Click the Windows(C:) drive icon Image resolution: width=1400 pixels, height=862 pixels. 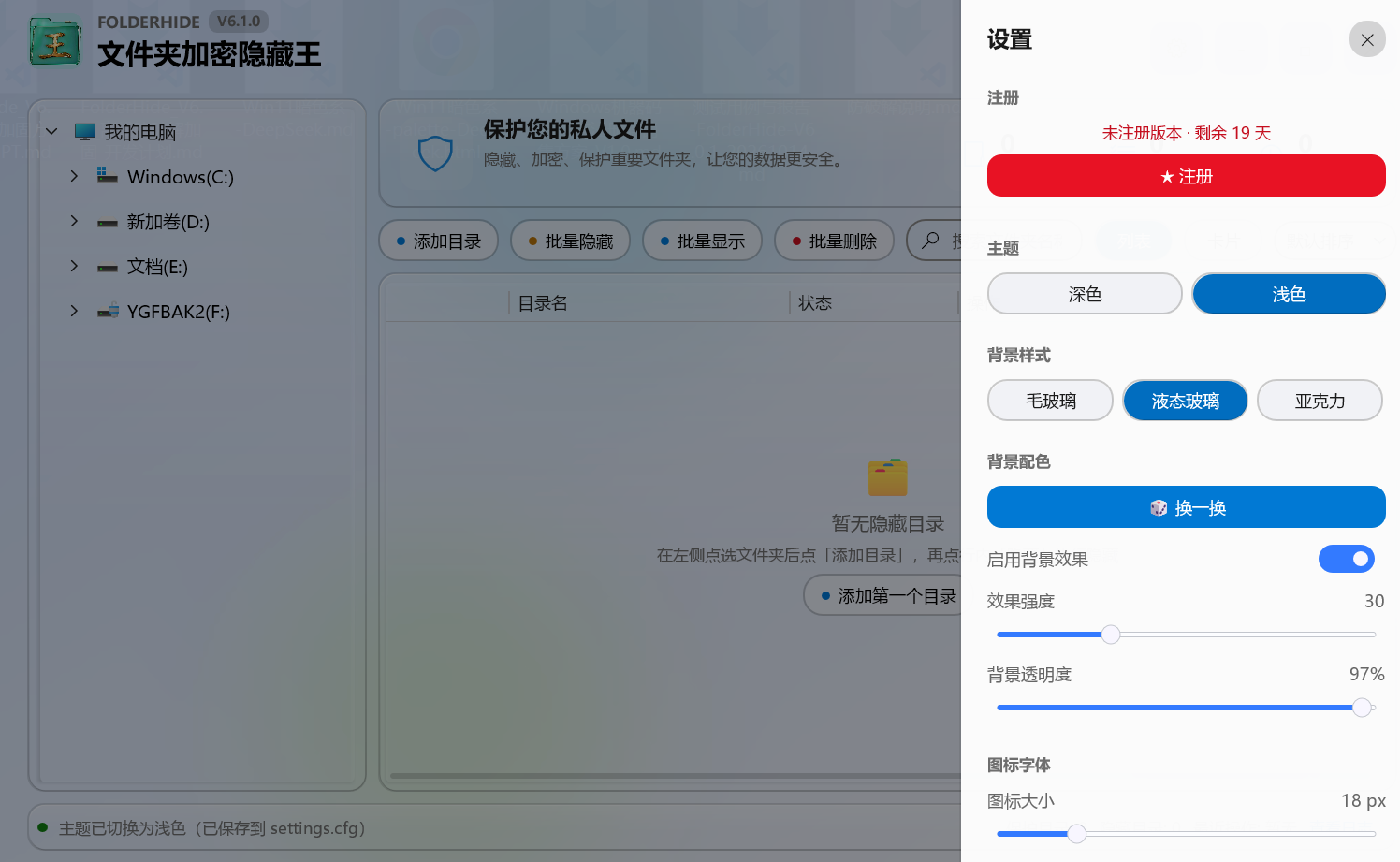108,176
